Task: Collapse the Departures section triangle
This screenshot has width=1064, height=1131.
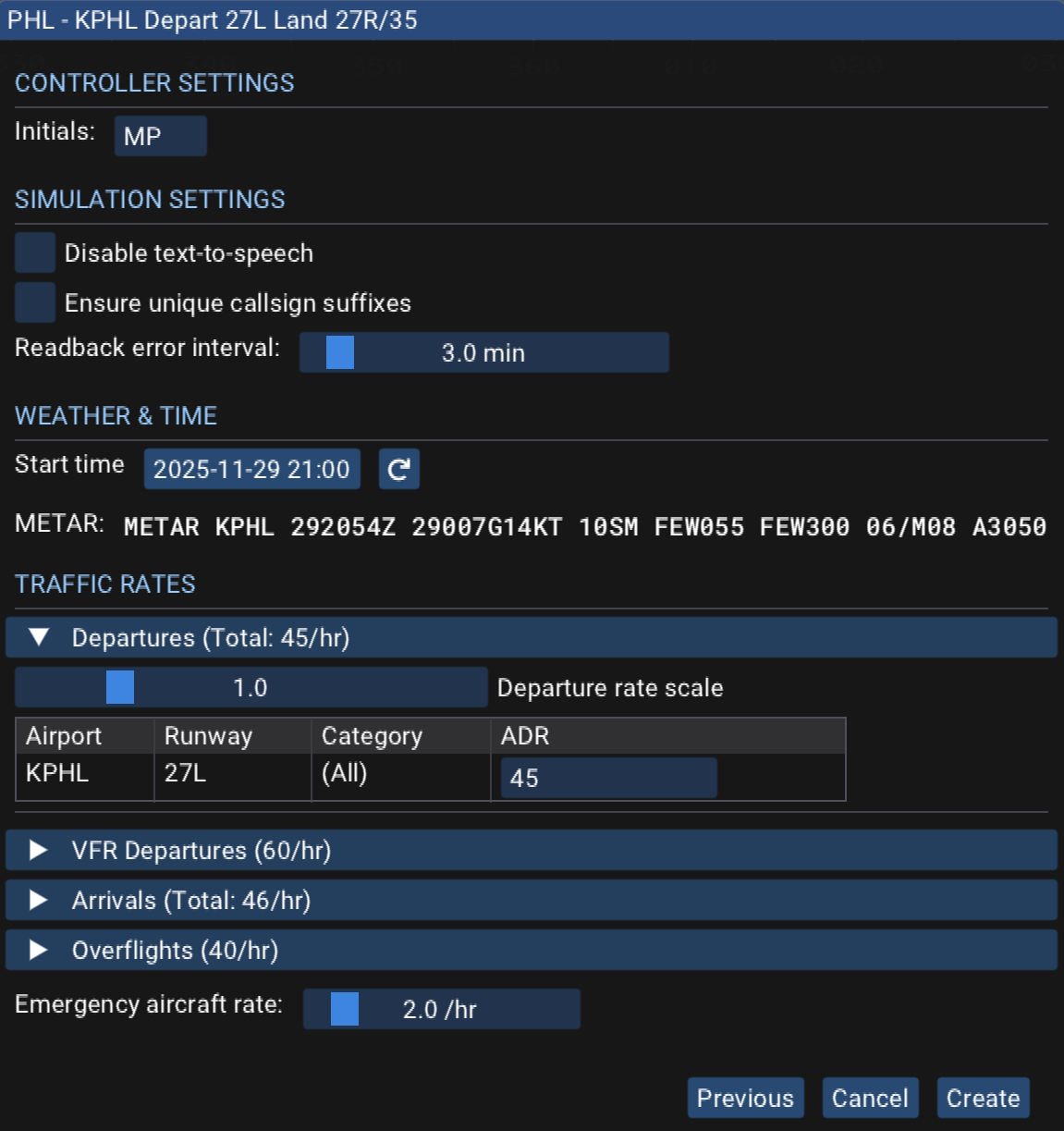Action: pyautogui.click(x=39, y=638)
